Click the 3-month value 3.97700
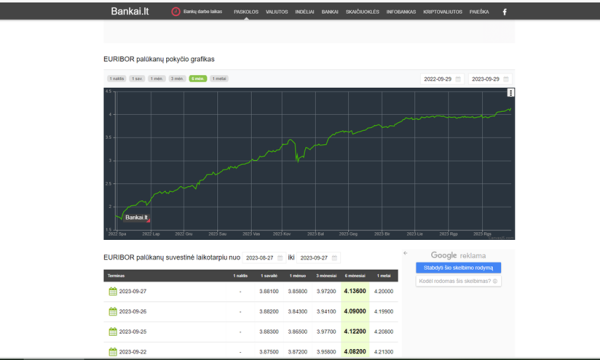Image resolution: width=600 pixels, height=360 pixels. pyautogui.click(x=326, y=332)
